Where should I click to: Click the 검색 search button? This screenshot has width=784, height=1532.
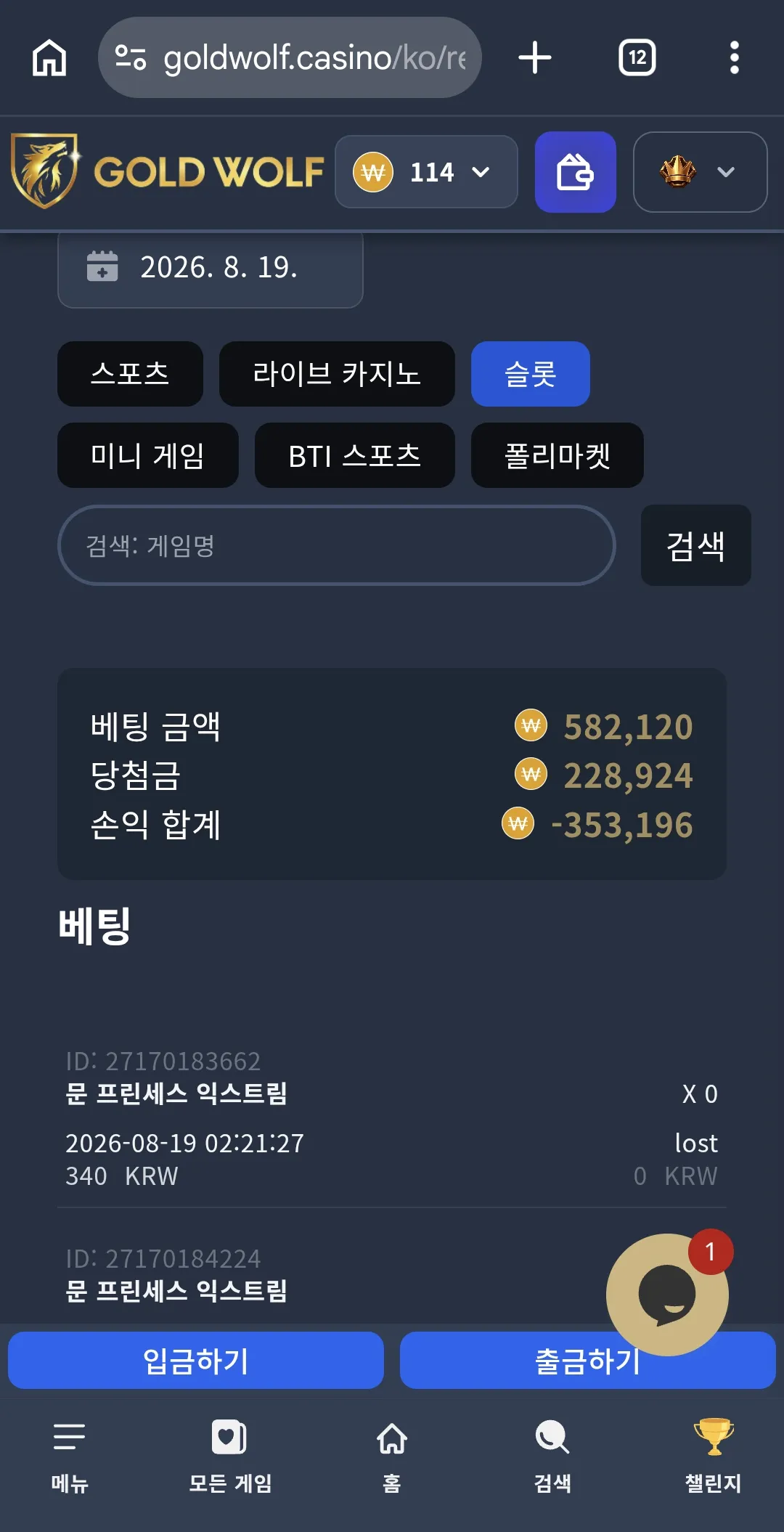(695, 545)
